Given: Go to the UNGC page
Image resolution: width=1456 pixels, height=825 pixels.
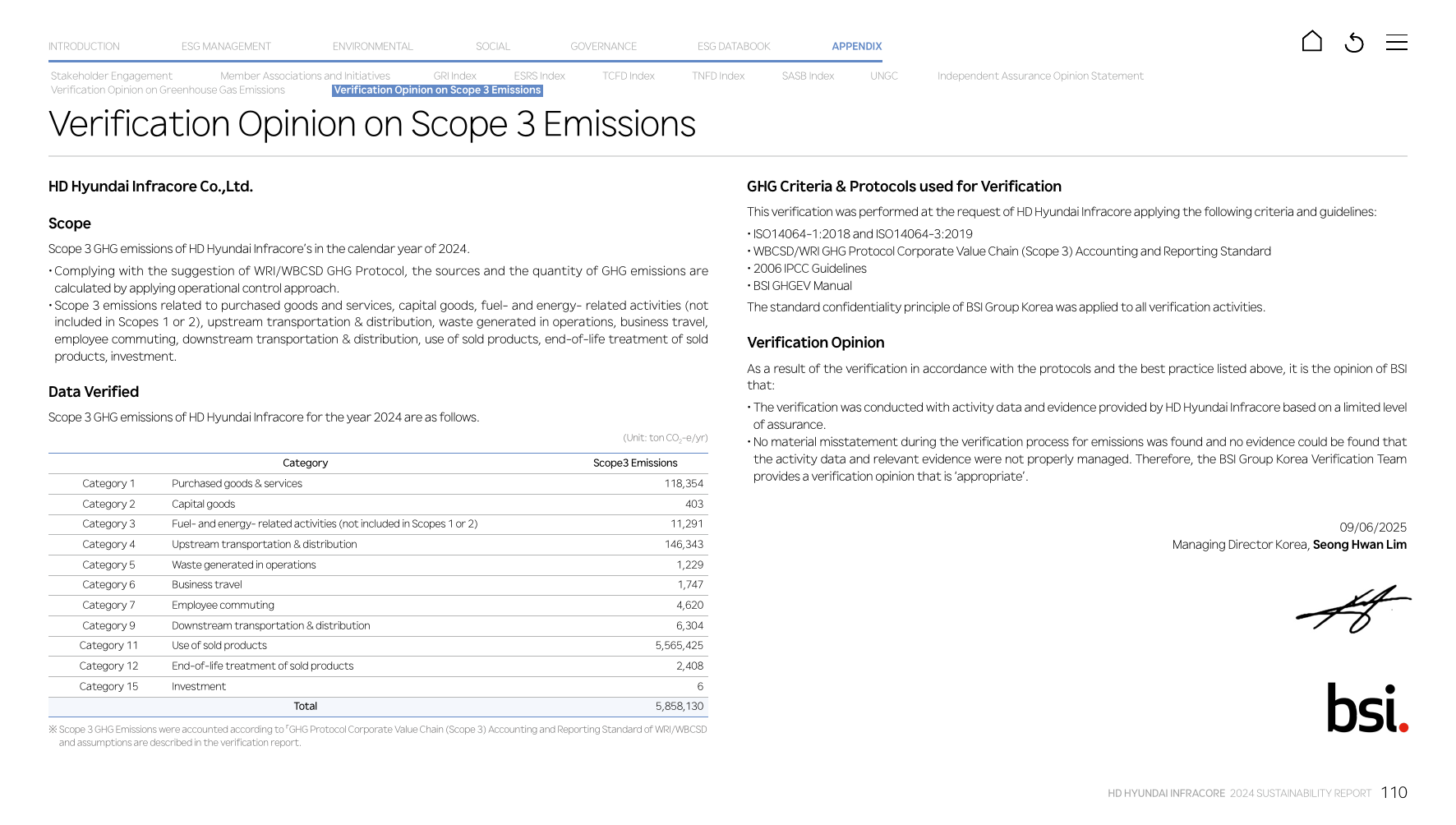Looking at the screenshot, I should (884, 76).
